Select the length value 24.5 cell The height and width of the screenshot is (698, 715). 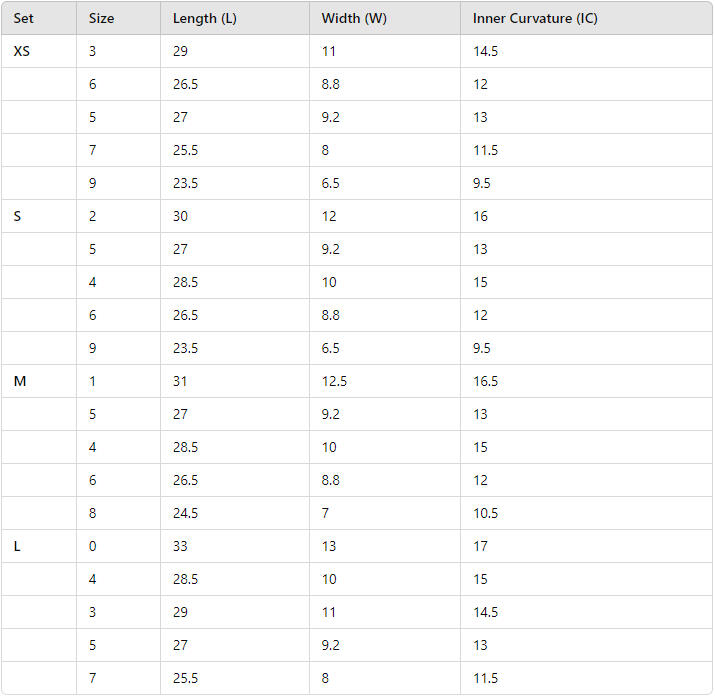[x=185, y=513]
